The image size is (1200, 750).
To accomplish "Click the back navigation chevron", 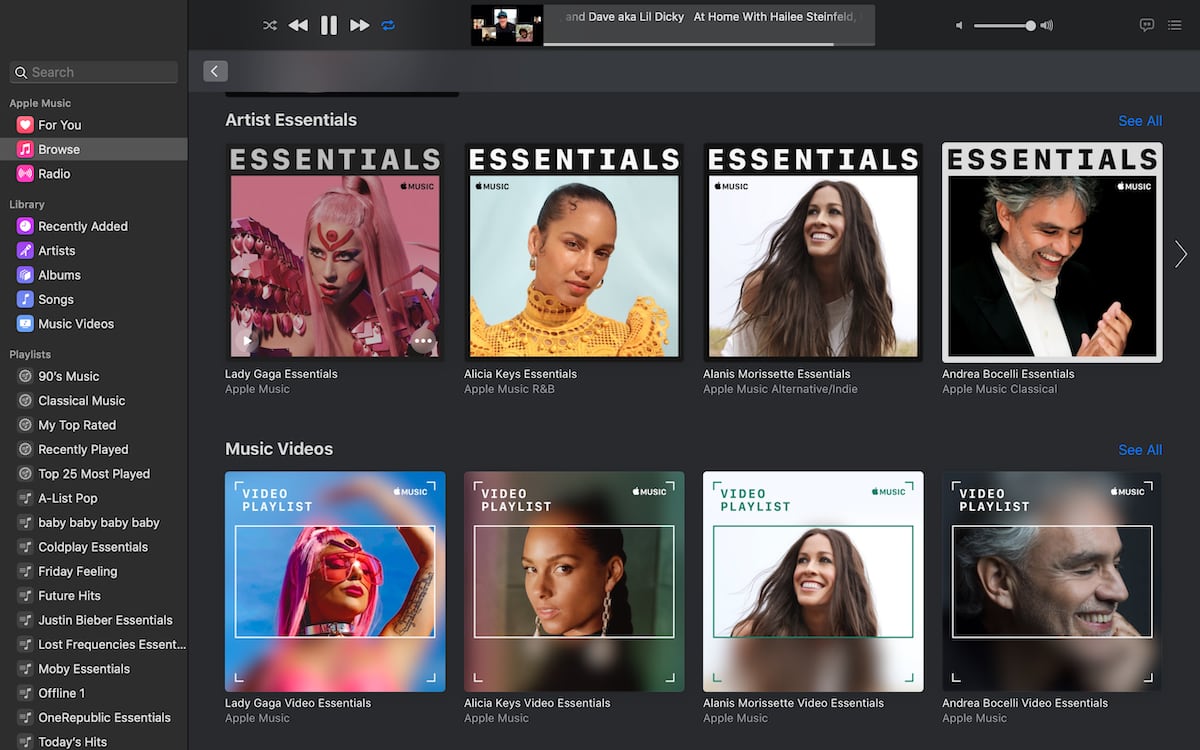I will coord(215,71).
